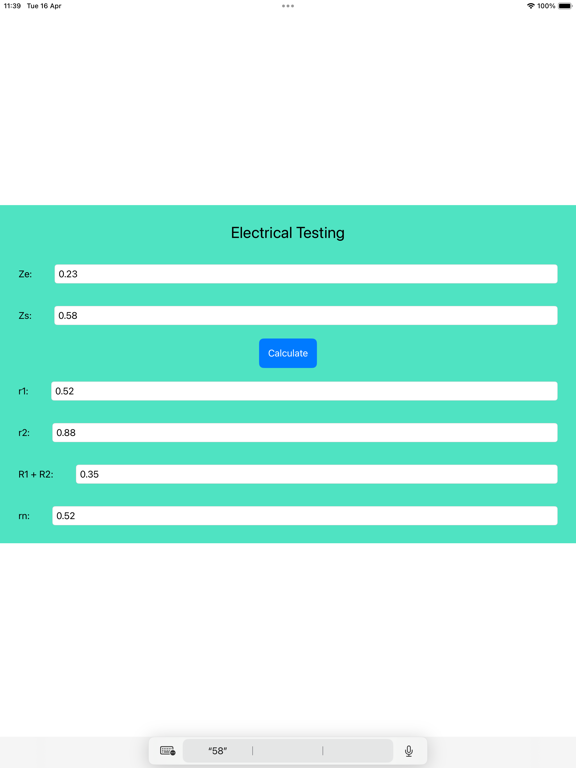Tap the Tue 16 Apr date
576x768 pixels.
44,6
